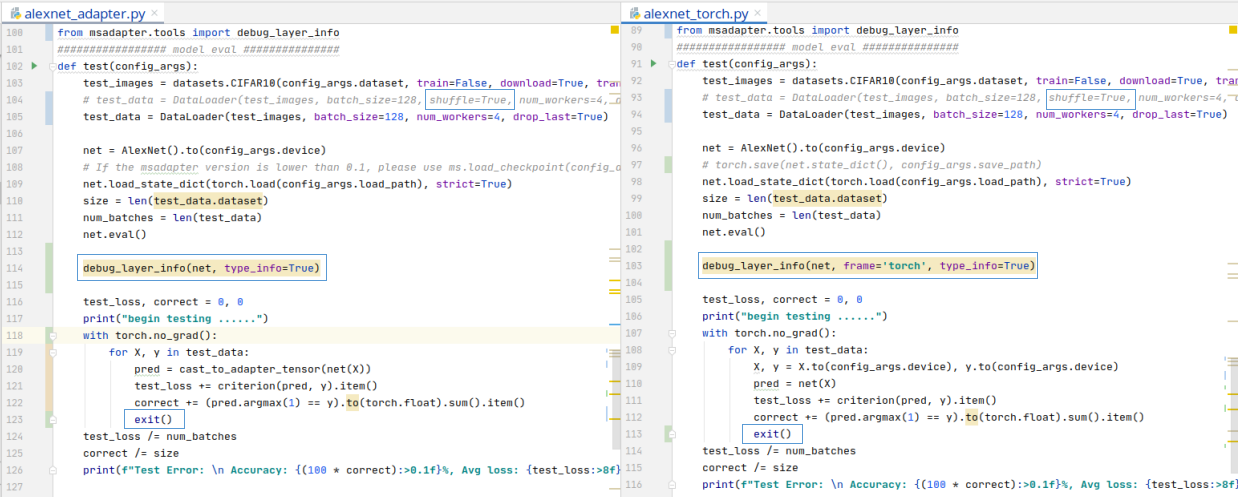Click line number 124 in the gutter

13,436
